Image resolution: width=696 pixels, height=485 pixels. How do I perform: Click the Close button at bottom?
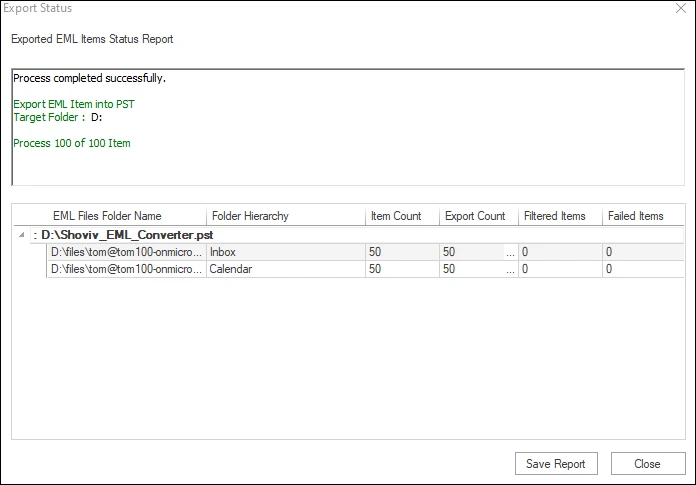point(648,464)
